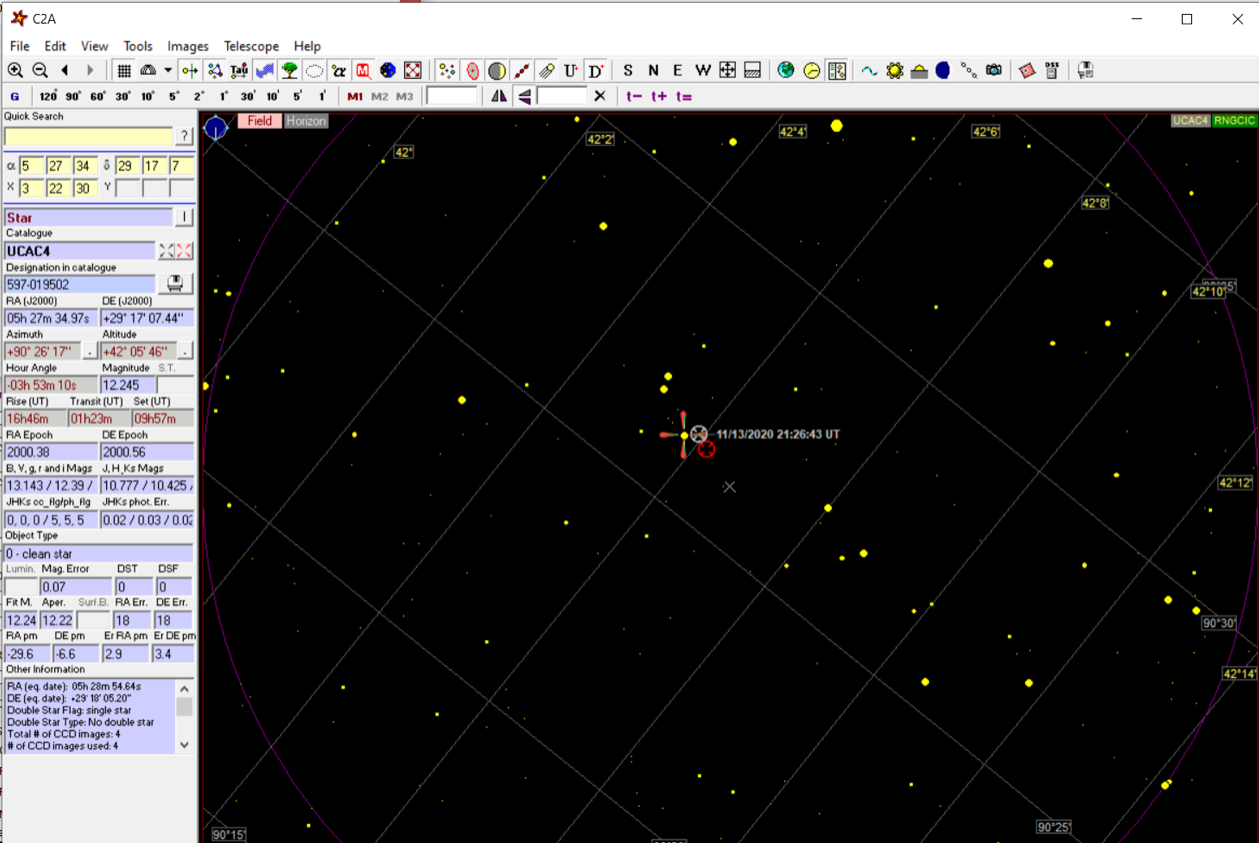Click the zoom in magnifier icon

pos(15,70)
